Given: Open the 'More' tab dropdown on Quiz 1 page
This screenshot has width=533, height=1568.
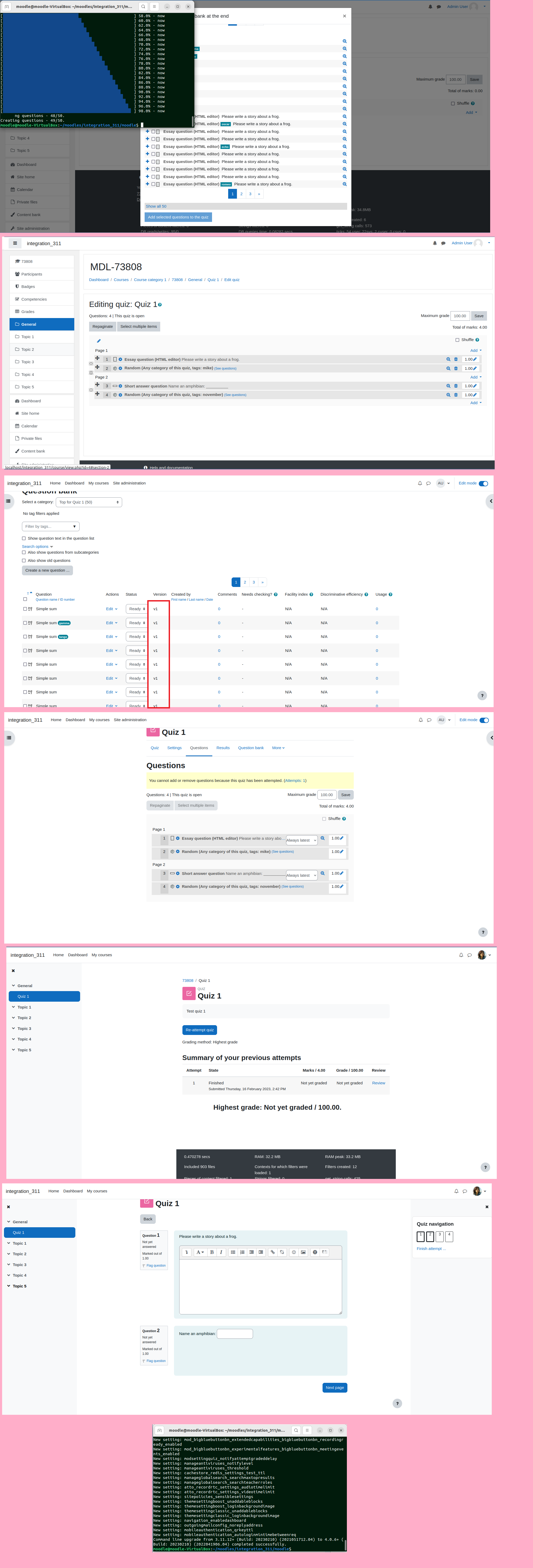Looking at the screenshot, I should (278, 748).
